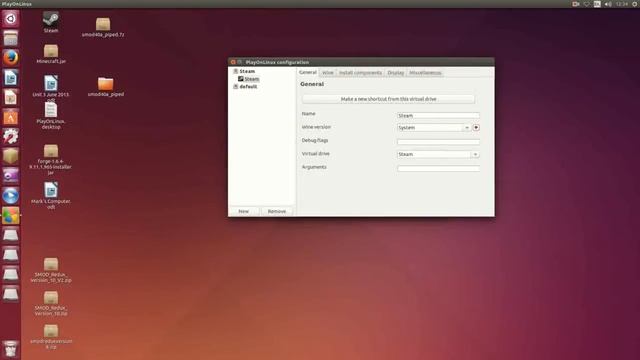Select the orange smod40a_piped folder
The width and height of the screenshot is (640, 360).
[105, 87]
